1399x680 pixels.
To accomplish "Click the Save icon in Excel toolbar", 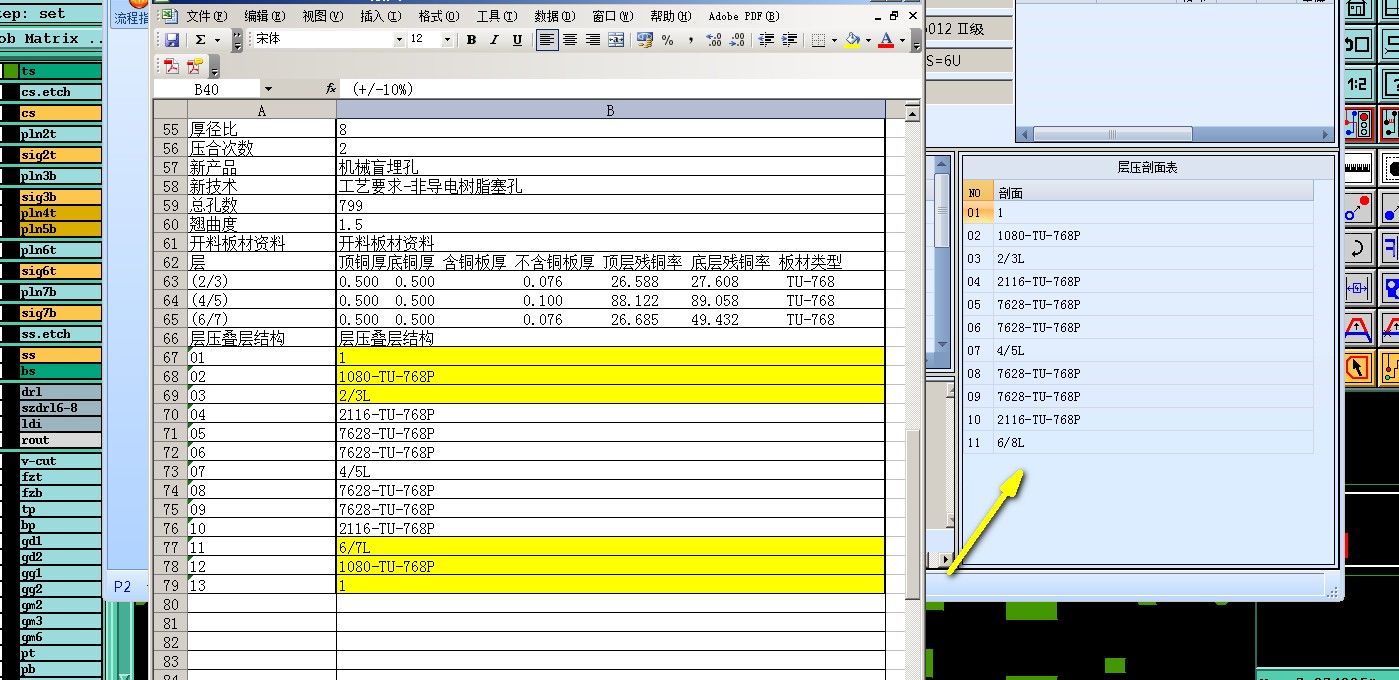I will pos(172,40).
